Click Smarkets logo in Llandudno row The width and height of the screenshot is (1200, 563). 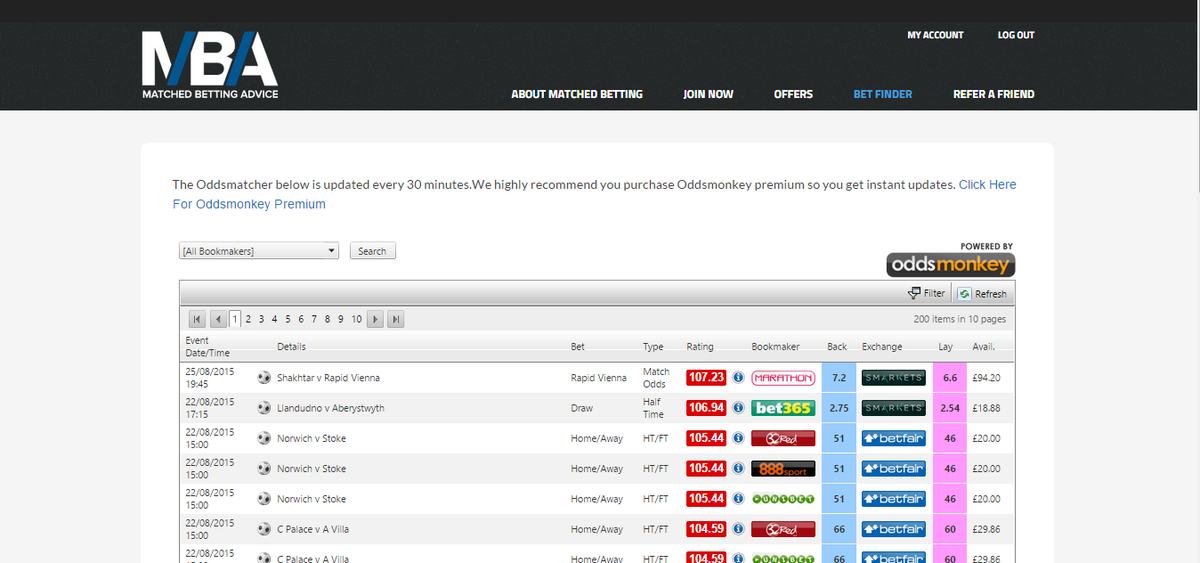tap(894, 408)
